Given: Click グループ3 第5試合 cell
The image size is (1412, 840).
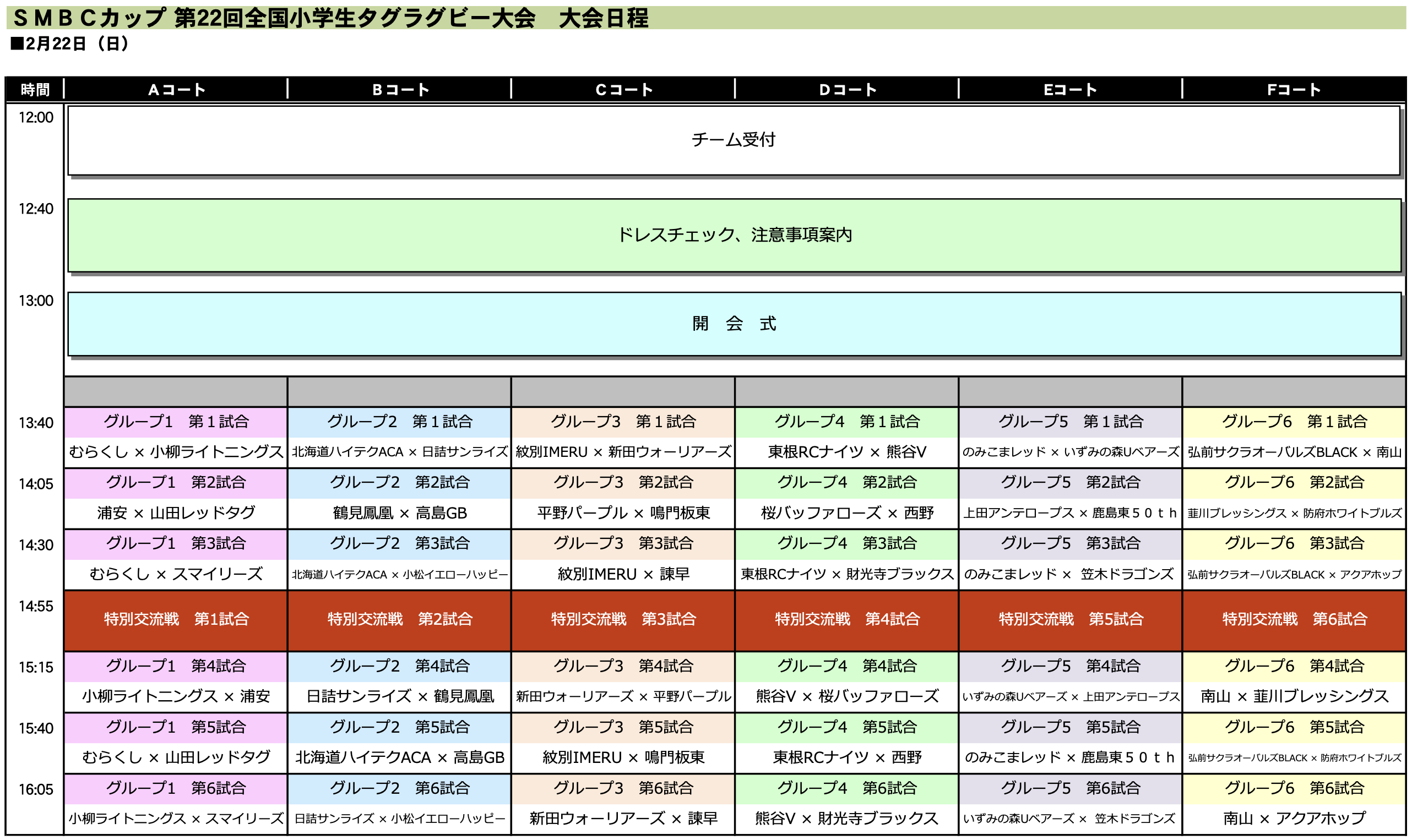Looking at the screenshot, I should click(623, 727).
